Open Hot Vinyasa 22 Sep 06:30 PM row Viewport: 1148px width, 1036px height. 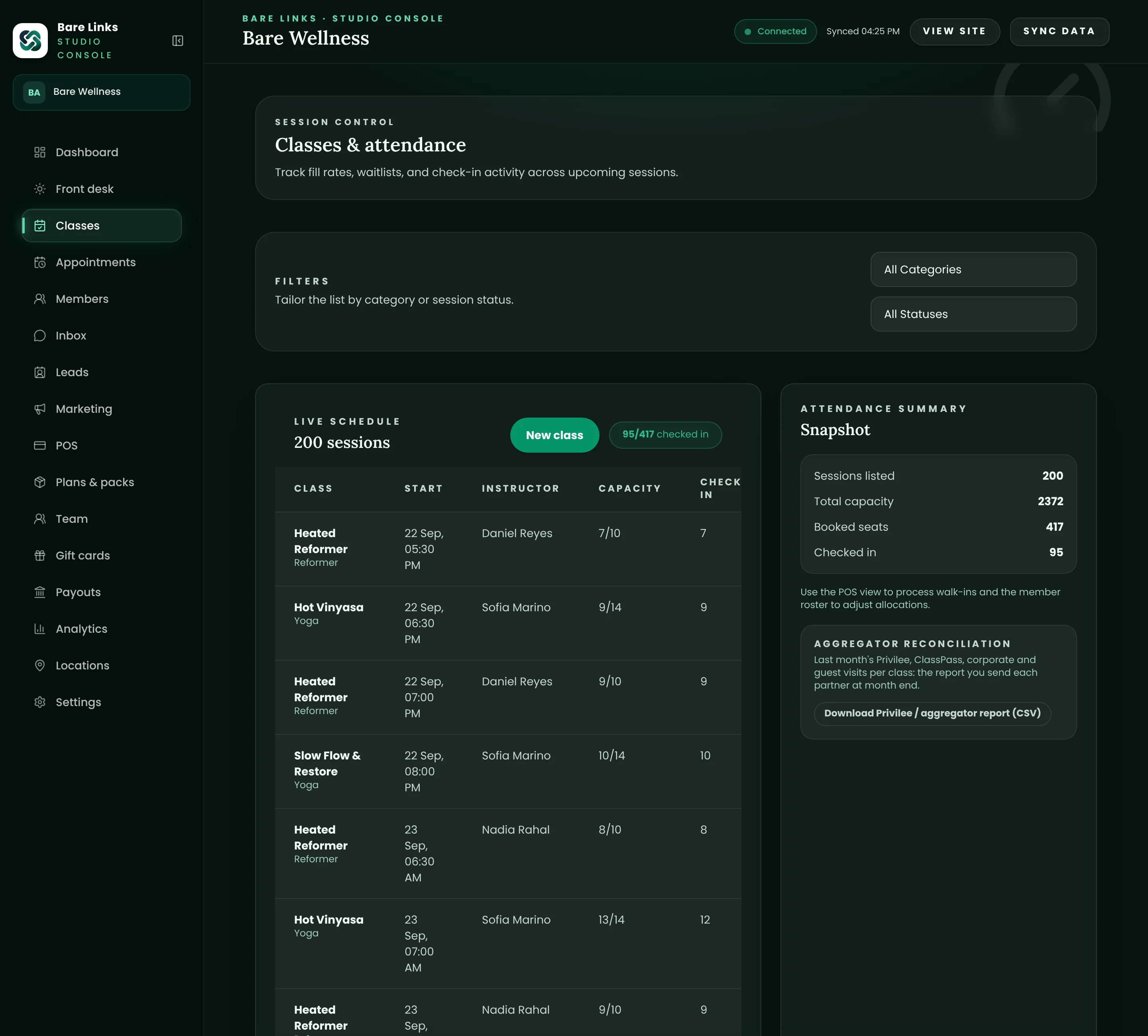tap(508, 623)
